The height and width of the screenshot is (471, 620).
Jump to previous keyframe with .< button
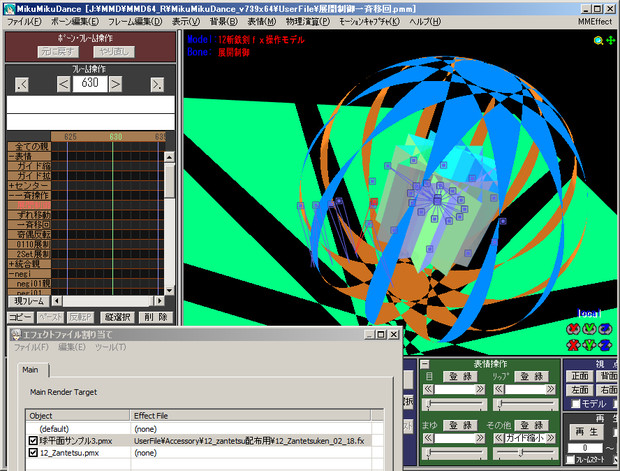tap(22, 84)
